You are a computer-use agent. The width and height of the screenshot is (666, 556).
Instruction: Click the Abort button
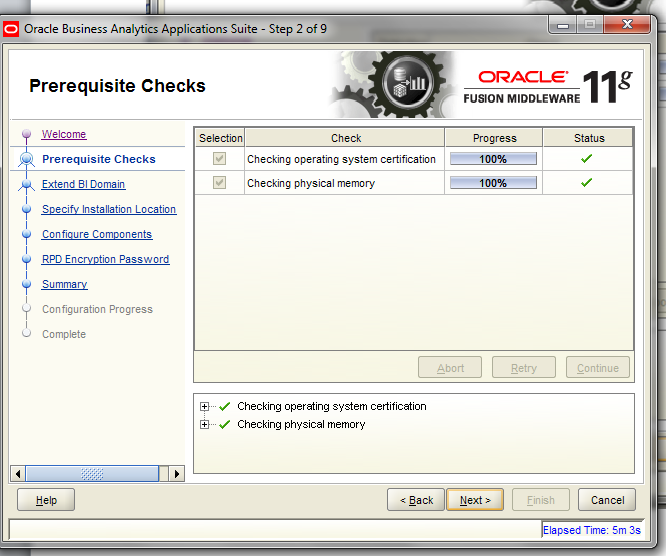450,367
